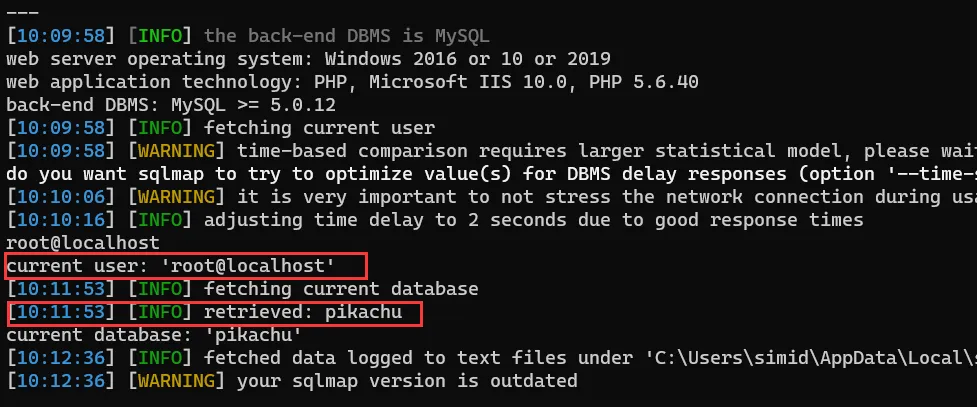This screenshot has height=407, width=977.
Task: Click the 'fetching current user' log message
Action: pyautogui.click(x=319, y=128)
